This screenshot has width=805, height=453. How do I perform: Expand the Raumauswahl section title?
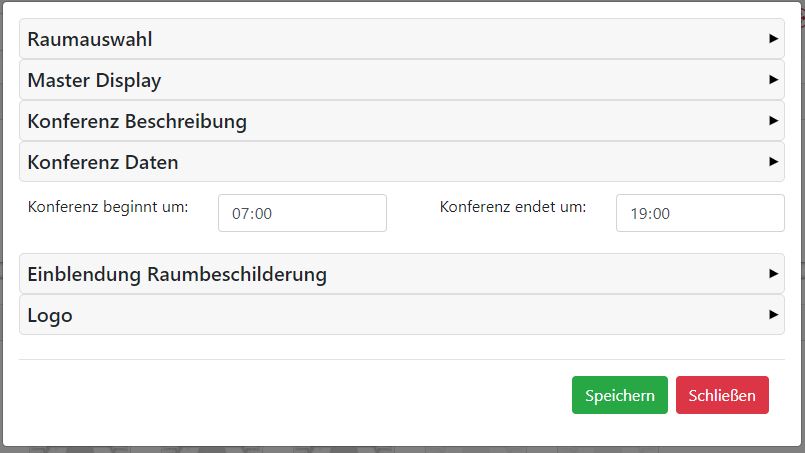tap(90, 40)
